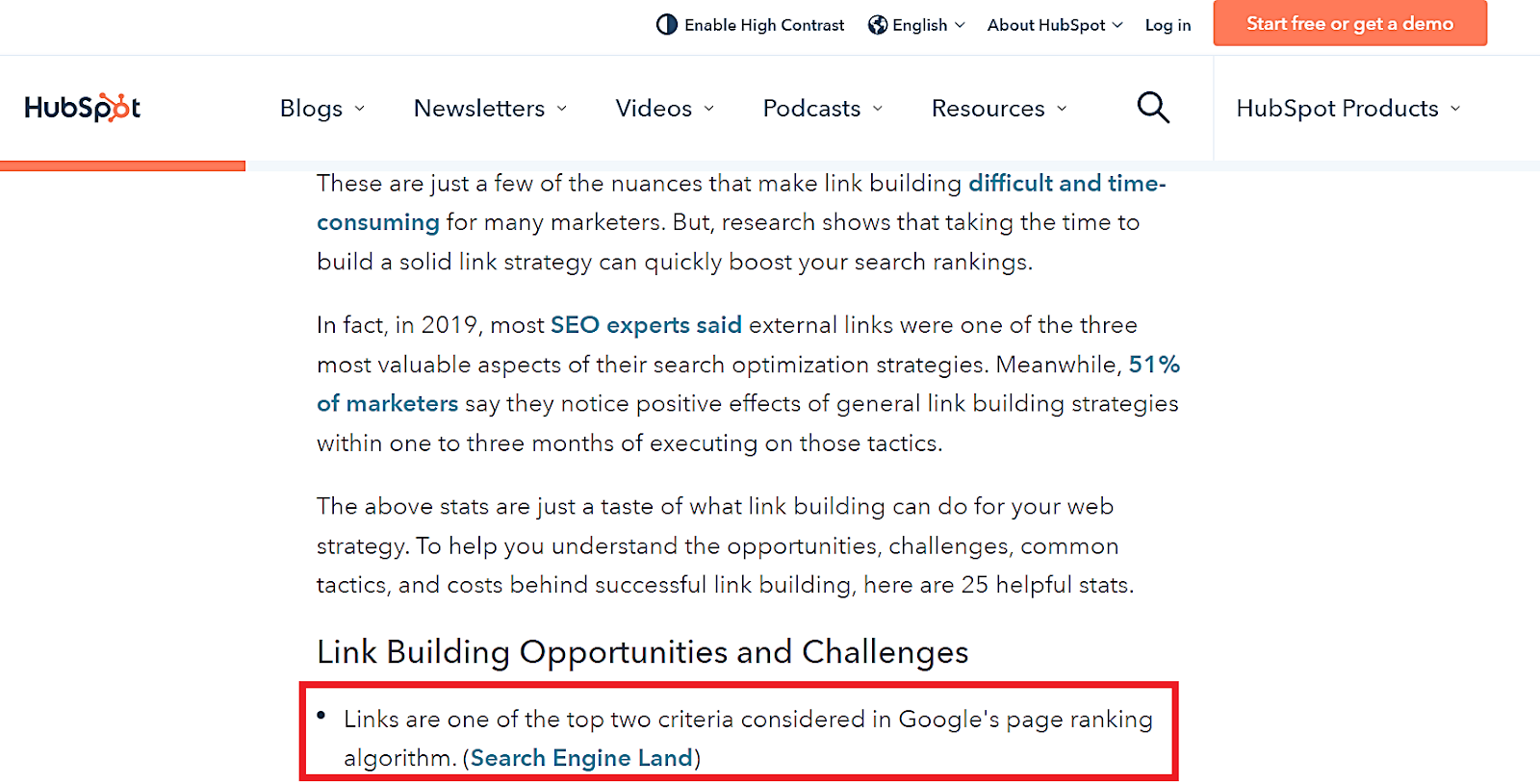The width and height of the screenshot is (1540, 784).
Task: Open the Podcasts menu
Action: (823, 108)
